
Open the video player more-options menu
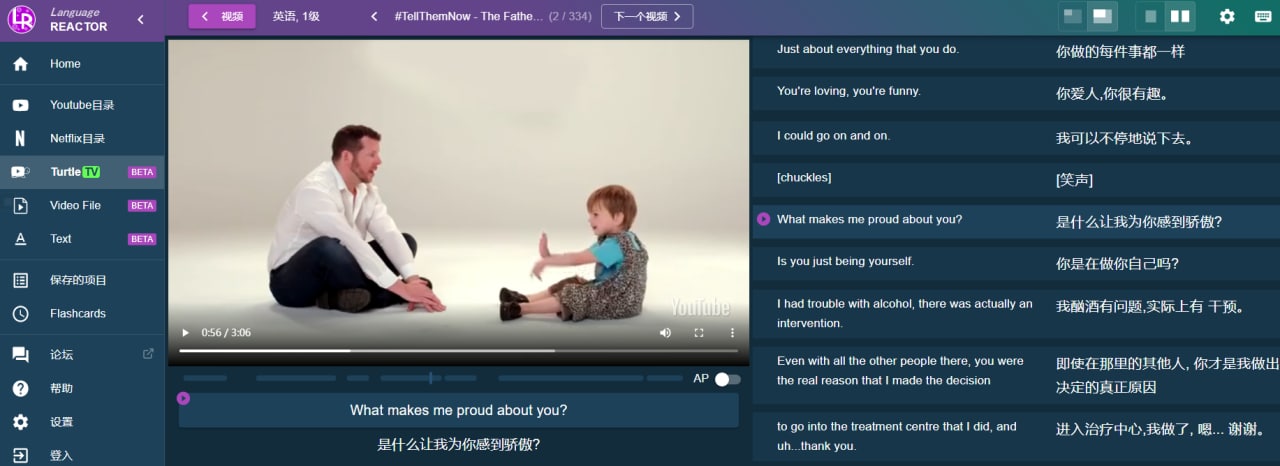(x=732, y=333)
